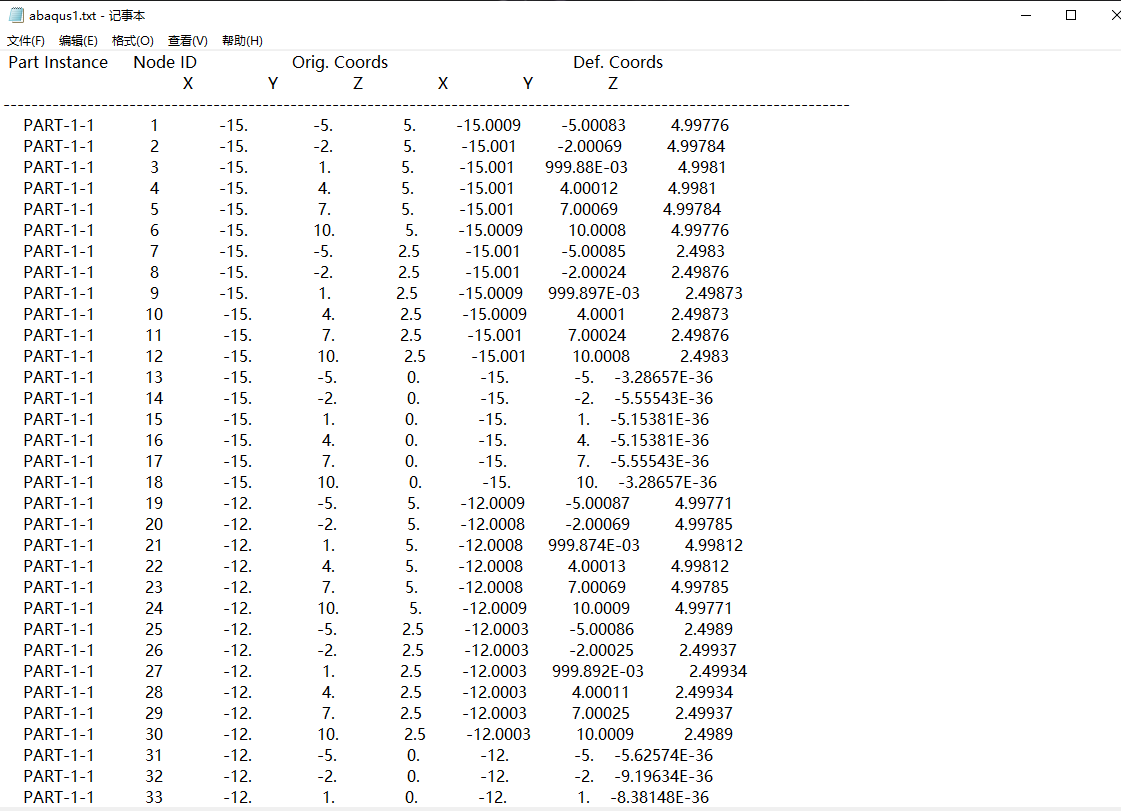Click value -5.00086 in node 25 row
This screenshot has width=1121, height=811.
click(601, 629)
